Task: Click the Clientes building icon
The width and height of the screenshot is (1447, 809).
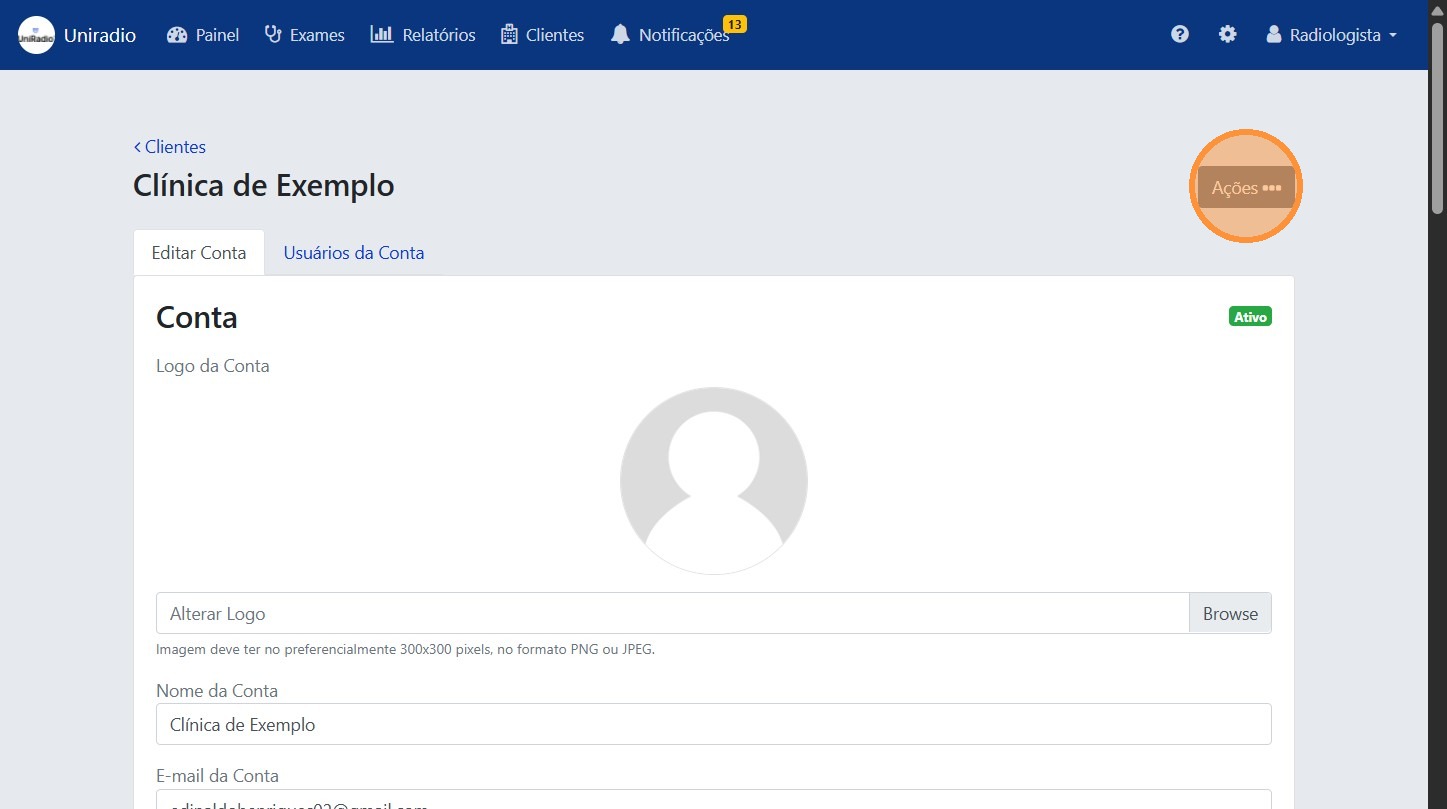Action: tap(509, 35)
